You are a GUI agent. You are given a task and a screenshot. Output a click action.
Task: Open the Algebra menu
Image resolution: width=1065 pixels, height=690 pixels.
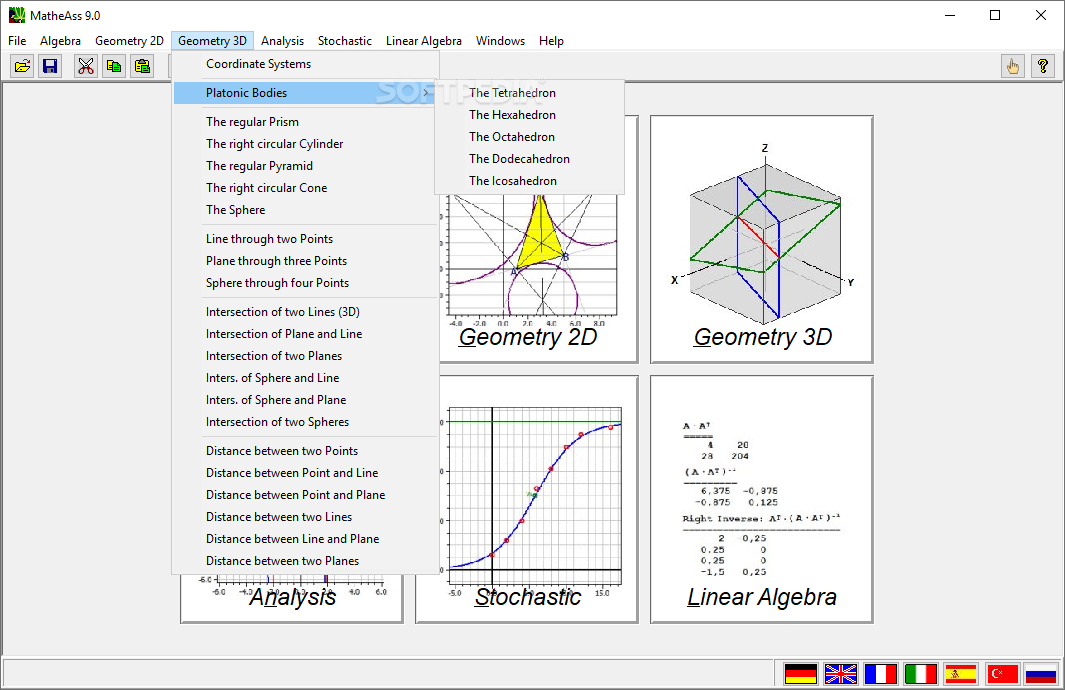pyautogui.click(x=60, y=41)
